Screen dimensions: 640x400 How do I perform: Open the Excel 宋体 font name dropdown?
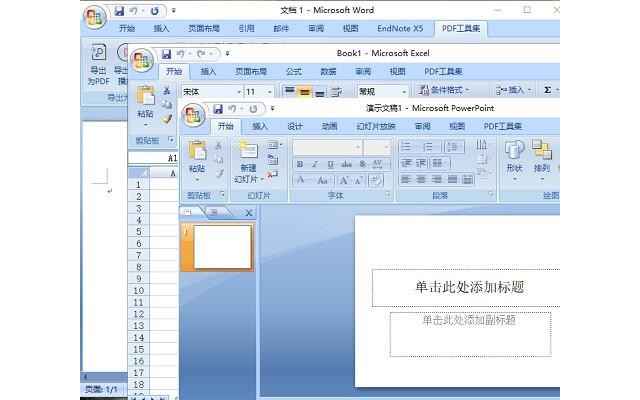click(x=239, y=92)
